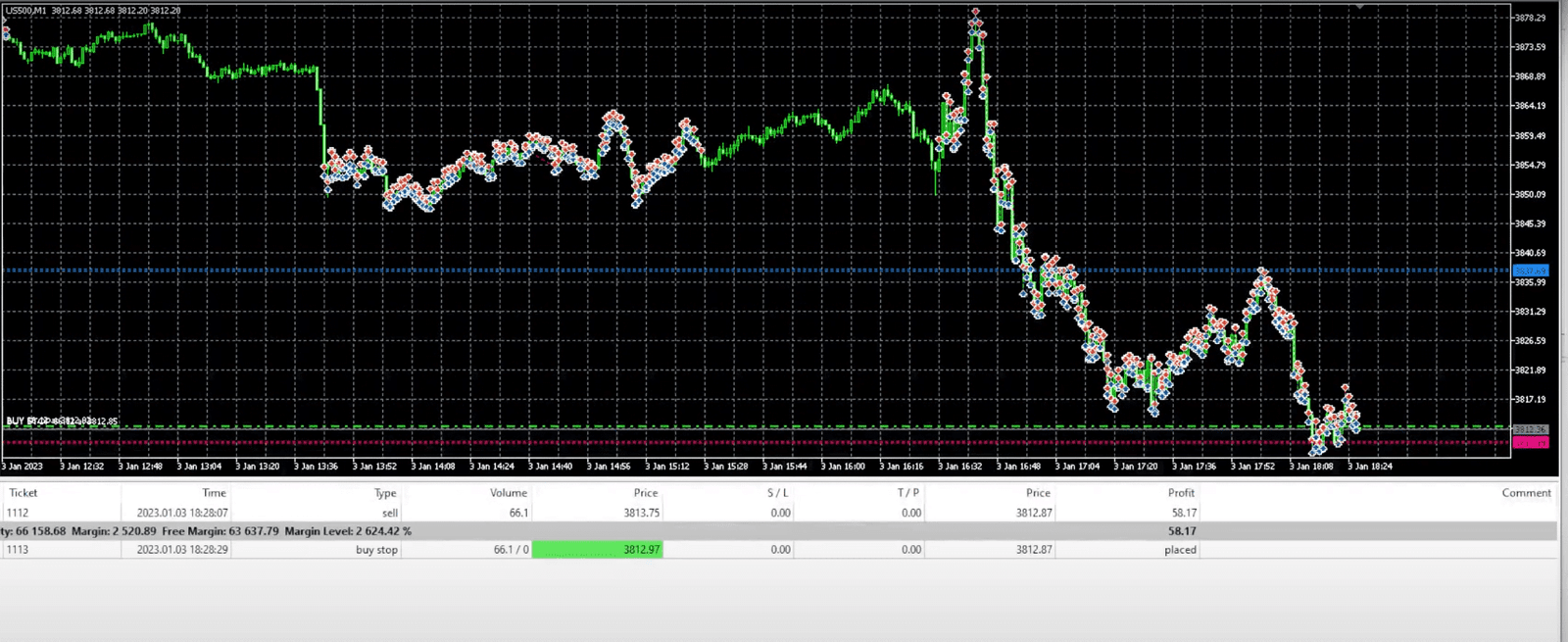Click the gray current price label 3812.36
1568x642 pixels.
click(x=1530, y=429)
